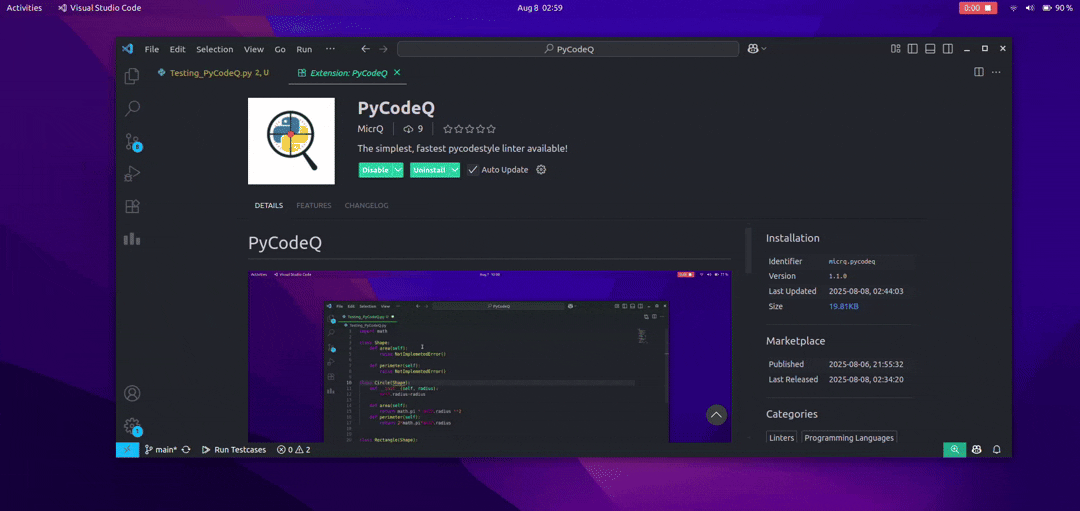Image resolution: width=1080 pixels, height=511 pixels.
Task: Click the details pane vertical scrollbar
Action: [x=748, y=249]
